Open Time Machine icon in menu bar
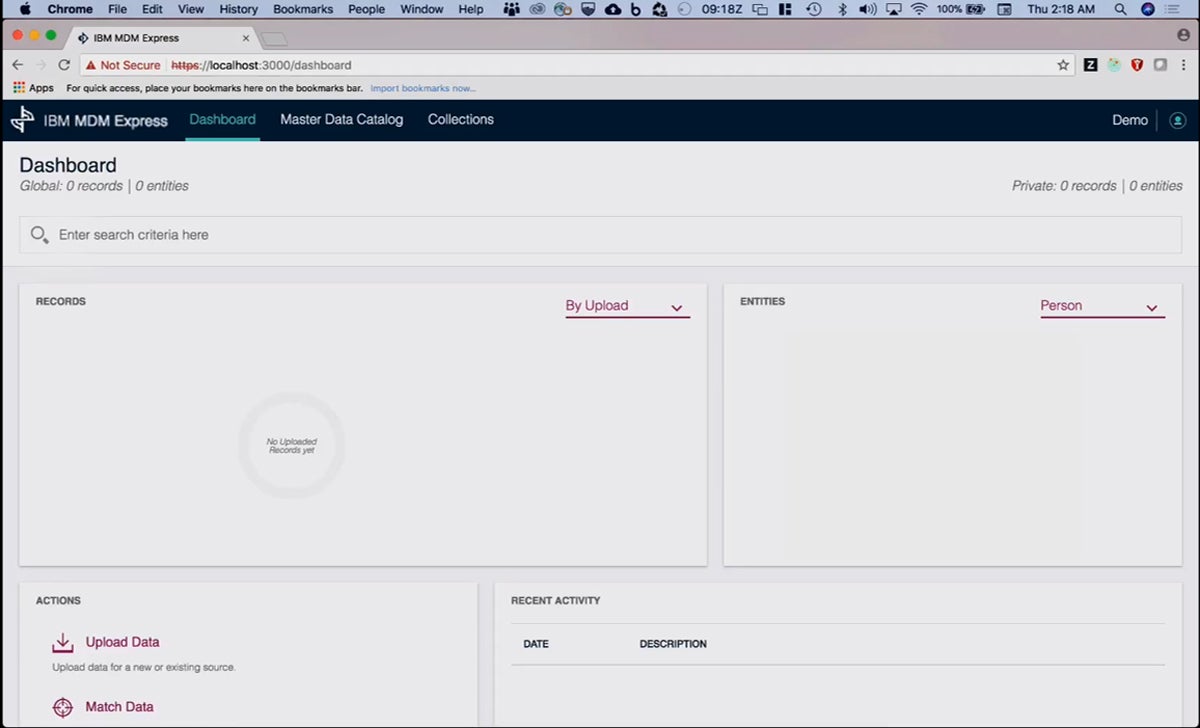 click(x=814, y=9)
